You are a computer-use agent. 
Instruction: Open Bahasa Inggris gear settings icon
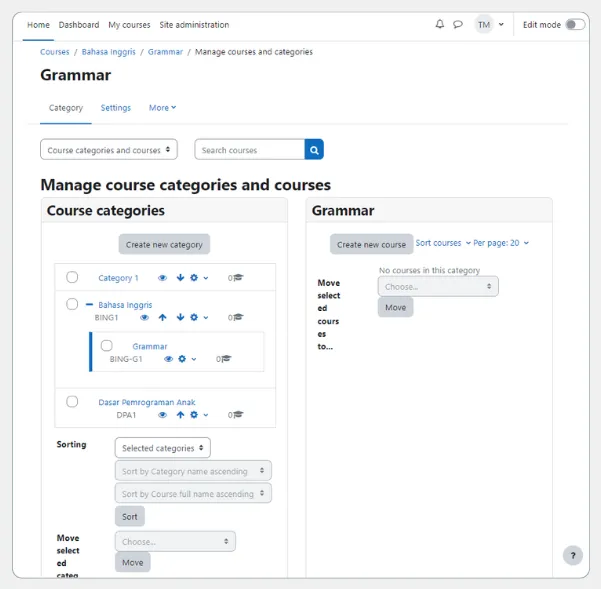pos(194,317)
